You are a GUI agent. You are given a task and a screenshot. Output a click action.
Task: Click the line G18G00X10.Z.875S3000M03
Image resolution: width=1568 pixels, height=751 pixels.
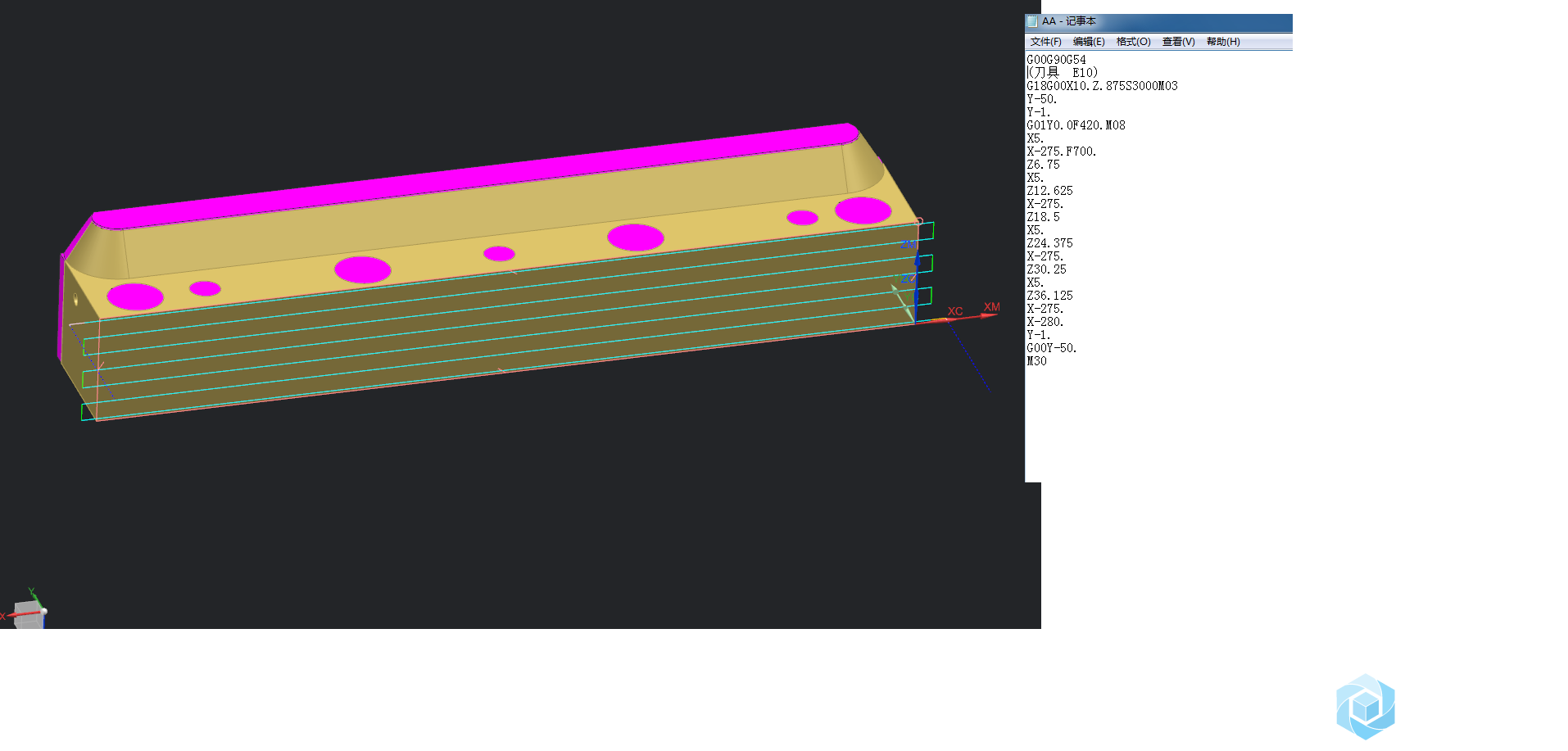pos(1102,86)
